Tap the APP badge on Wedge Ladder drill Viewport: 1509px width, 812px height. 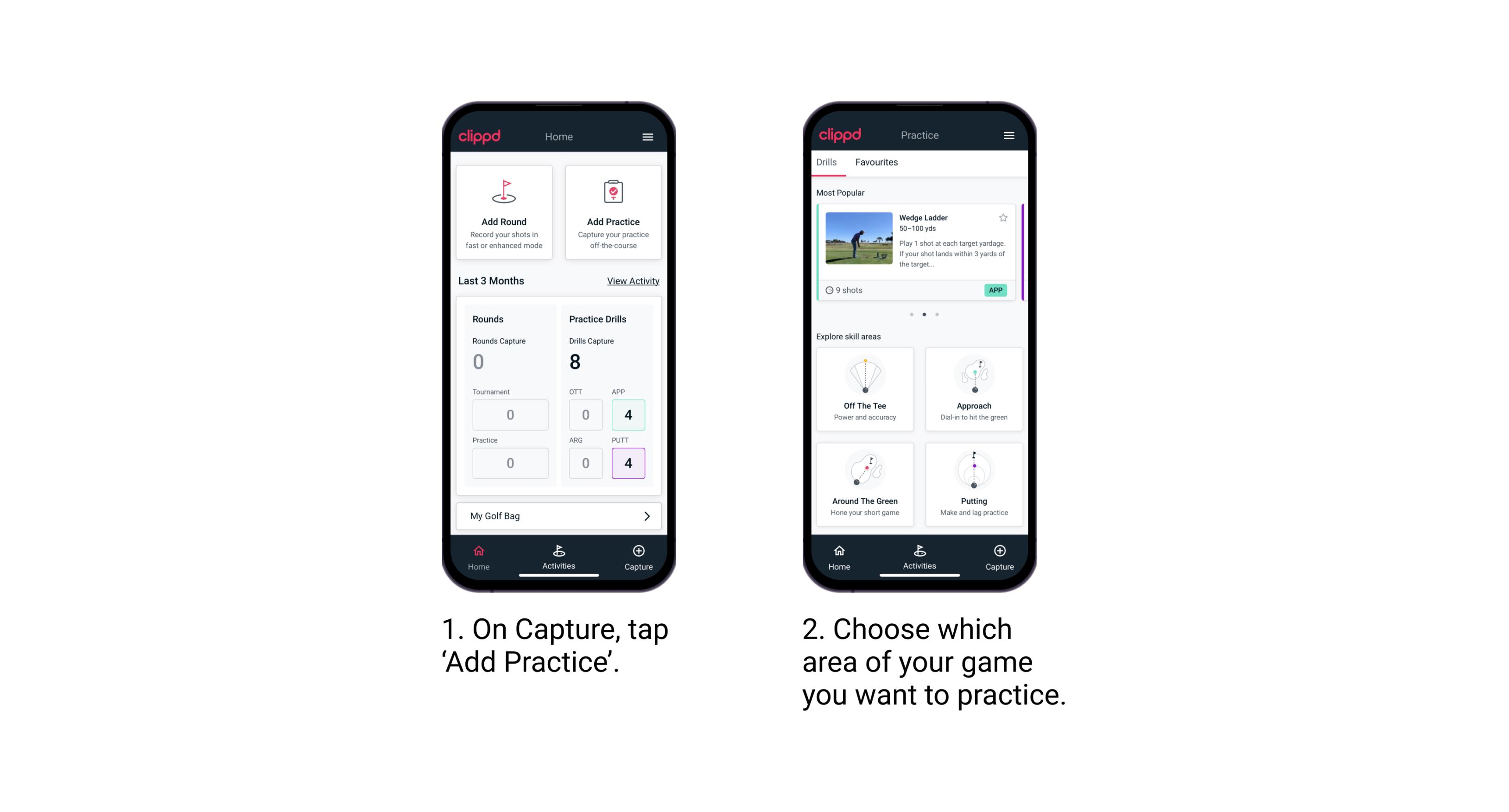pyautogui.click(x=996, y=289)
